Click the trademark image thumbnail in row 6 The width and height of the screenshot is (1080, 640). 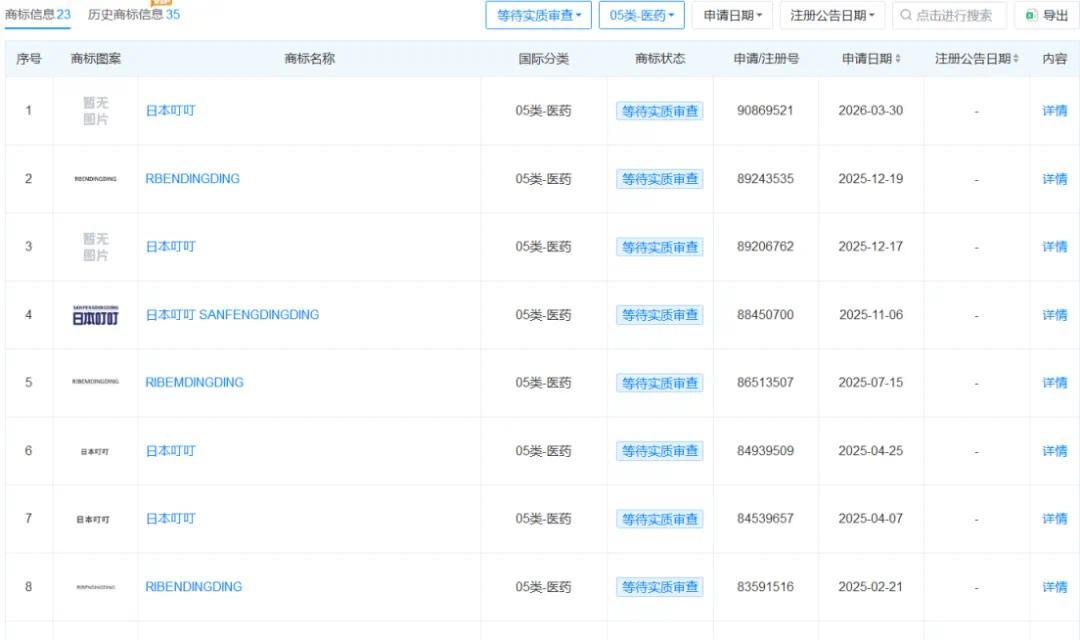[x=94, y=452]
